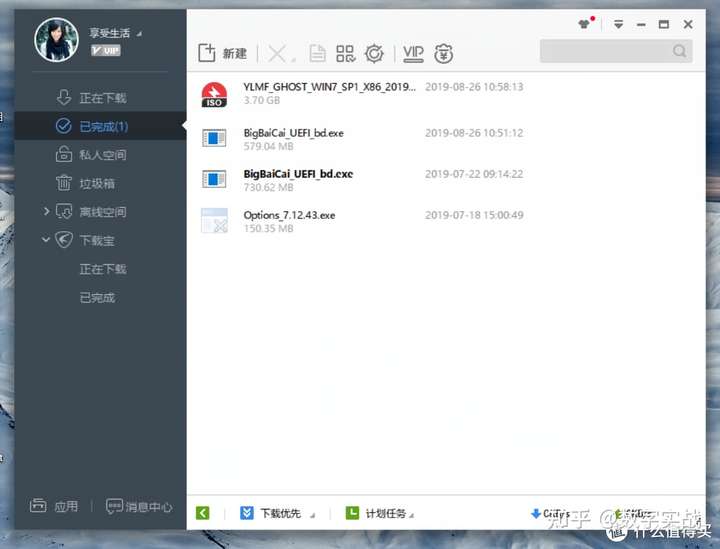Open the QR code grid icon

pos(345,53)
